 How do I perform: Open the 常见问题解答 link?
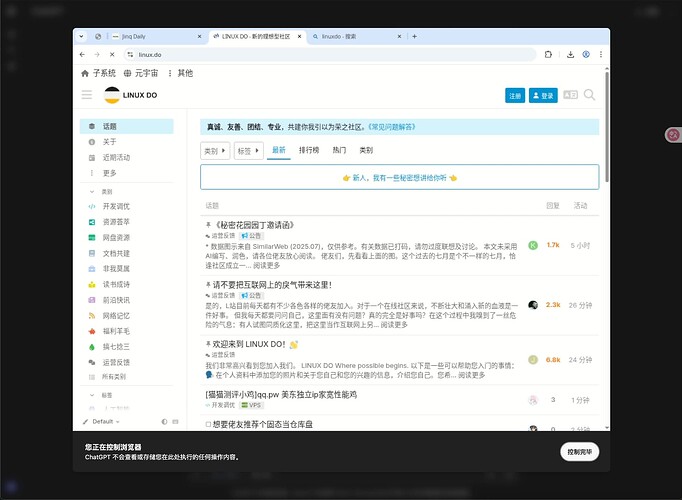(x=391, y=127)
